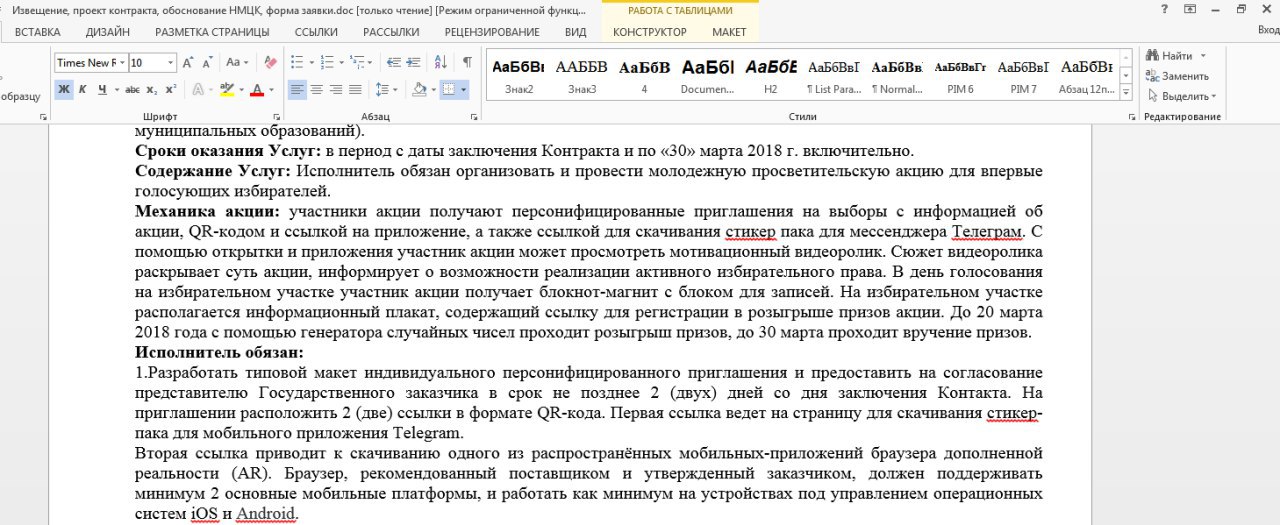The width and height of the screenshot is (1280, 525).
Task: Open the РЕЦЕНЗИРОВАНИЕ tab
Action: [492, 32]
